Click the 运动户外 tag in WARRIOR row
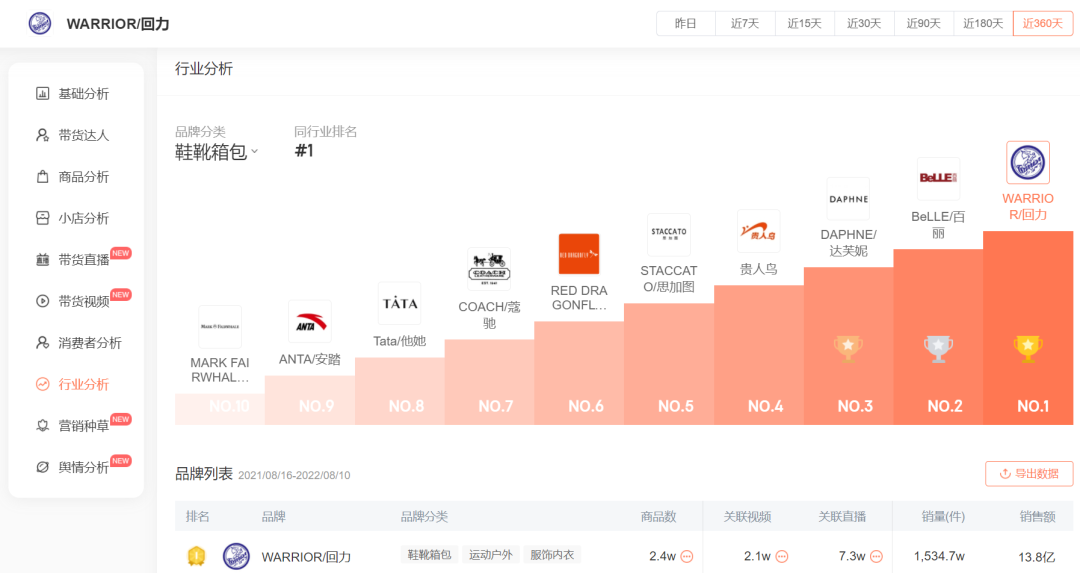This screenshot has width=1080, height=573. point(490,554)
